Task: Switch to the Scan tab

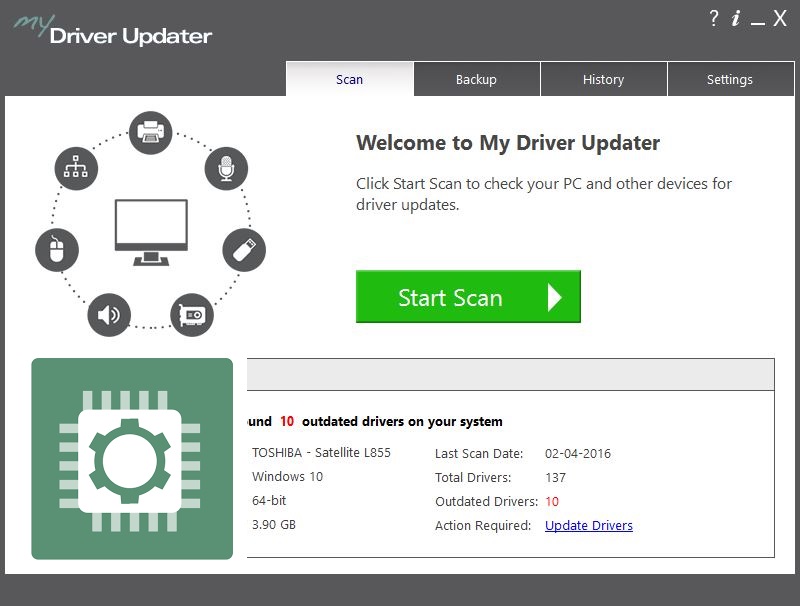Action: 349,79
